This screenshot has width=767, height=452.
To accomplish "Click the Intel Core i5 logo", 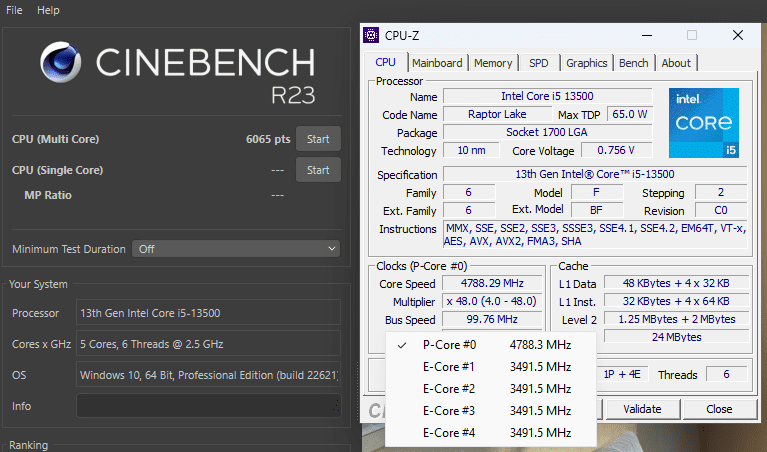I will pyautogui.click(x=704, y=123).
